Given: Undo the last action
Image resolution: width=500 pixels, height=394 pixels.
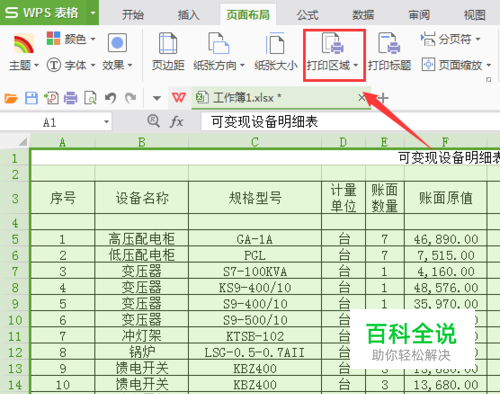Looking at the screenshot, I should coord(110,98).
